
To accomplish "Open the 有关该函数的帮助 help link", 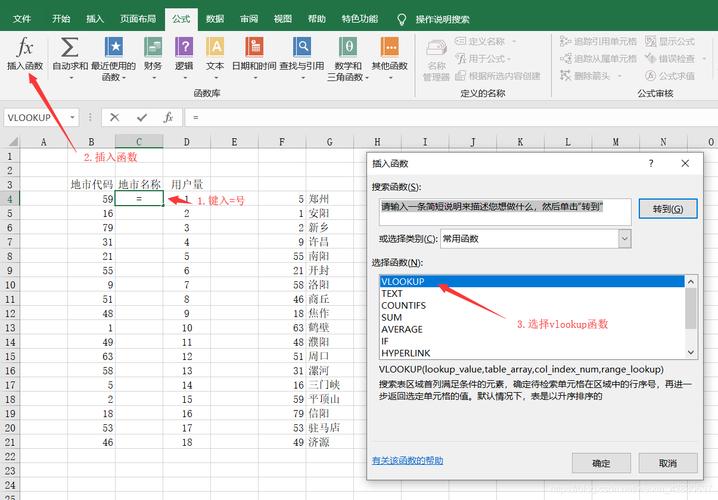I will coord(408,461).
